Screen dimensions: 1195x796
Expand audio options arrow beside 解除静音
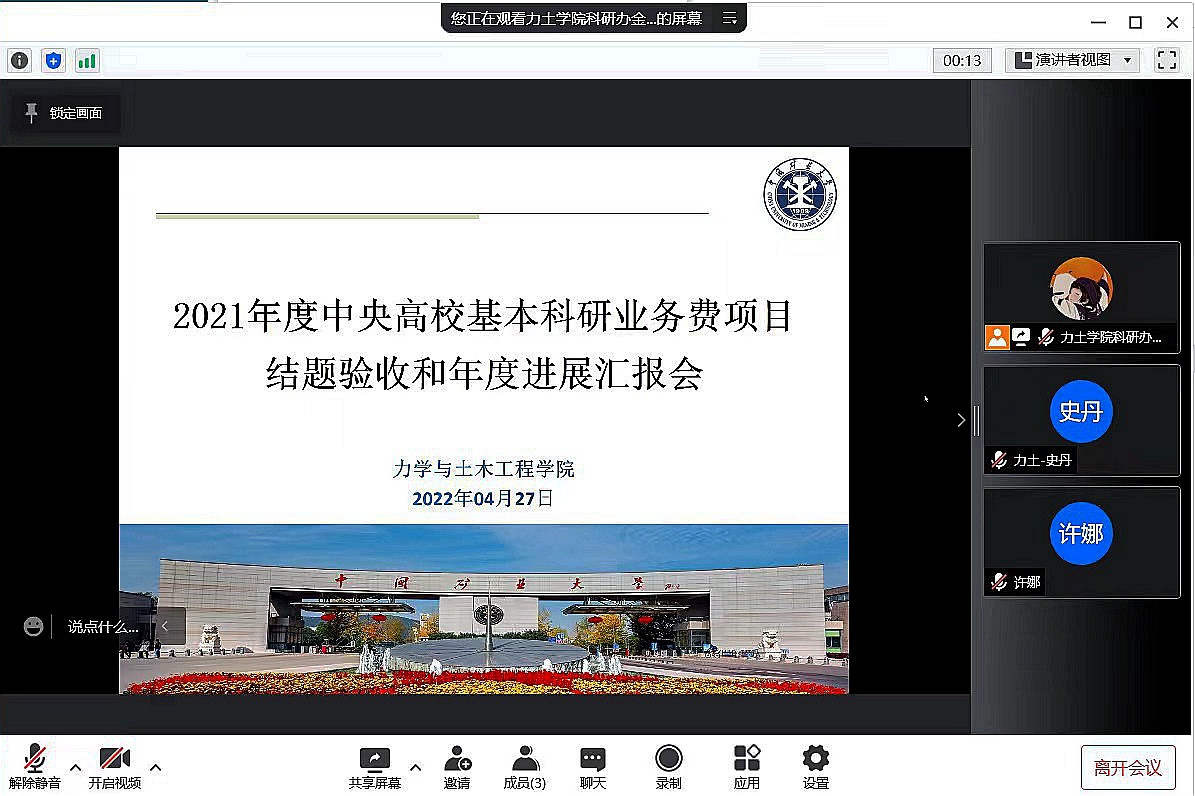point(75,768)
